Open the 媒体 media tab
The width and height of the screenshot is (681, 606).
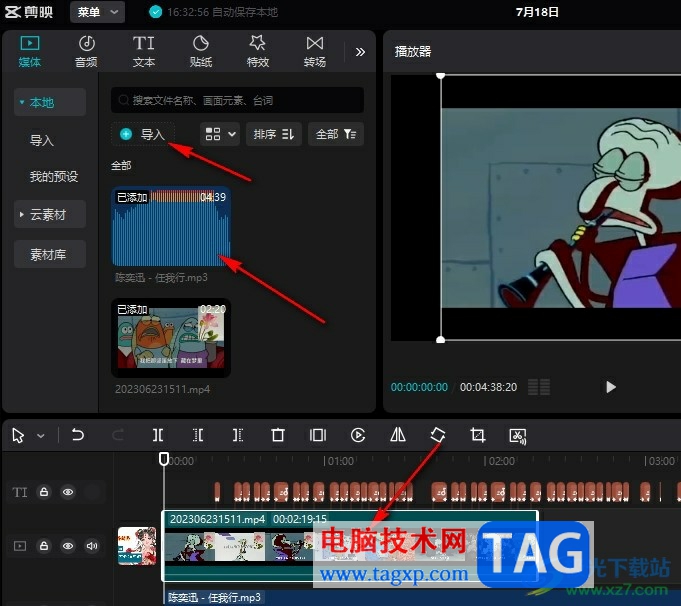(x=30, y=52)
